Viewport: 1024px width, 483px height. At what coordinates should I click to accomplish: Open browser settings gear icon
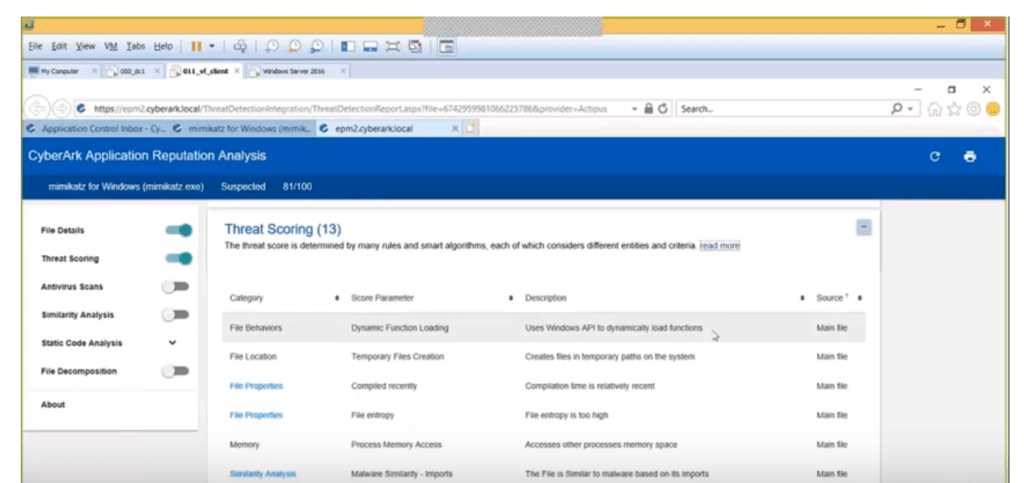coord(973,109)
